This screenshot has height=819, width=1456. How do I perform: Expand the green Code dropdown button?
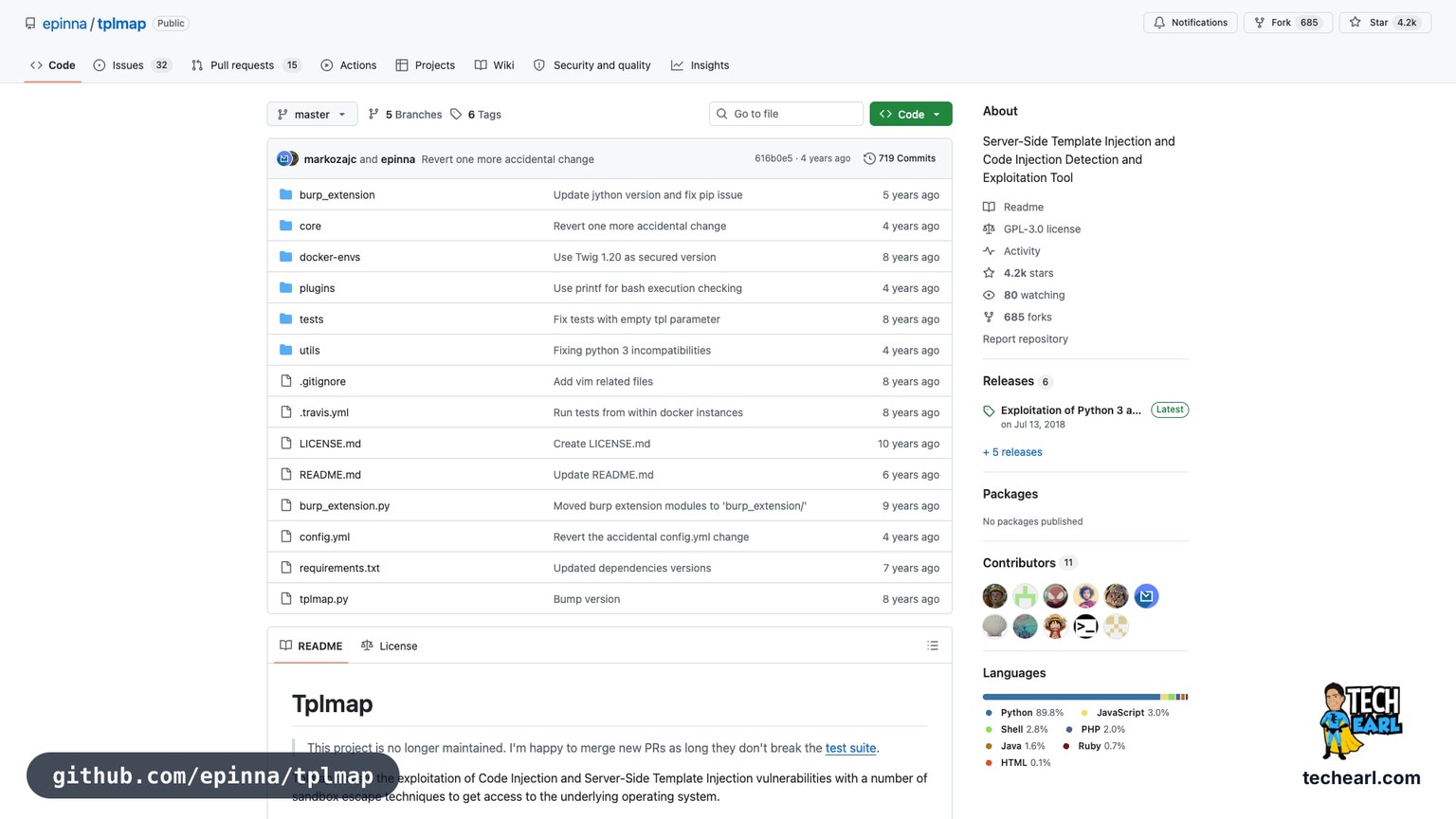tap(910, 114)
